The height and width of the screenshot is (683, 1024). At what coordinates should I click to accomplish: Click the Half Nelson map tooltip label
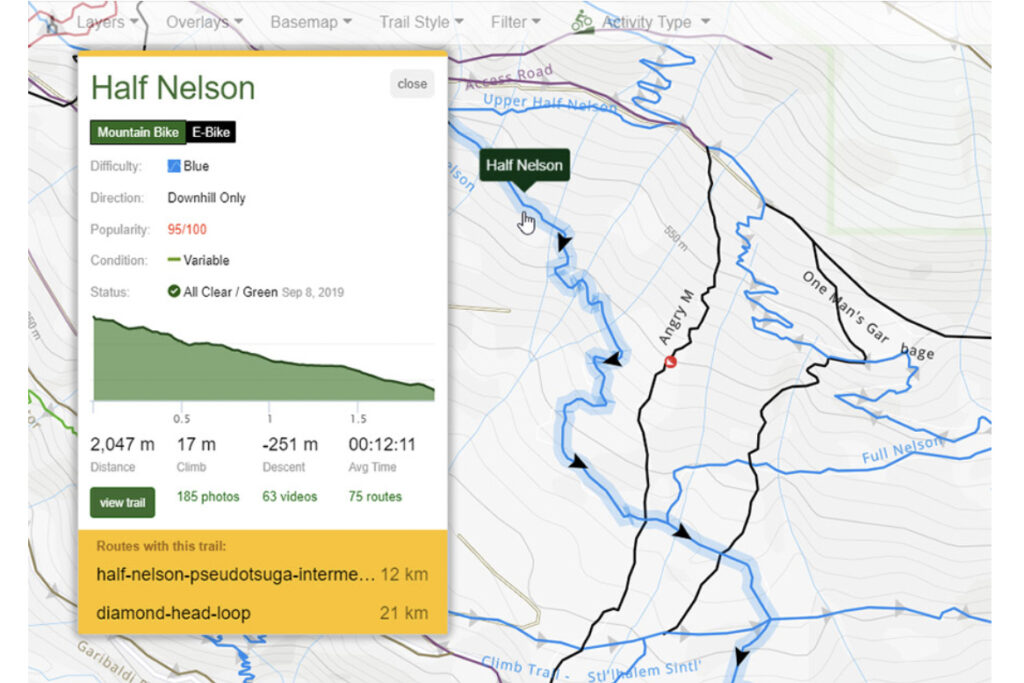click(x=524, y=165)
